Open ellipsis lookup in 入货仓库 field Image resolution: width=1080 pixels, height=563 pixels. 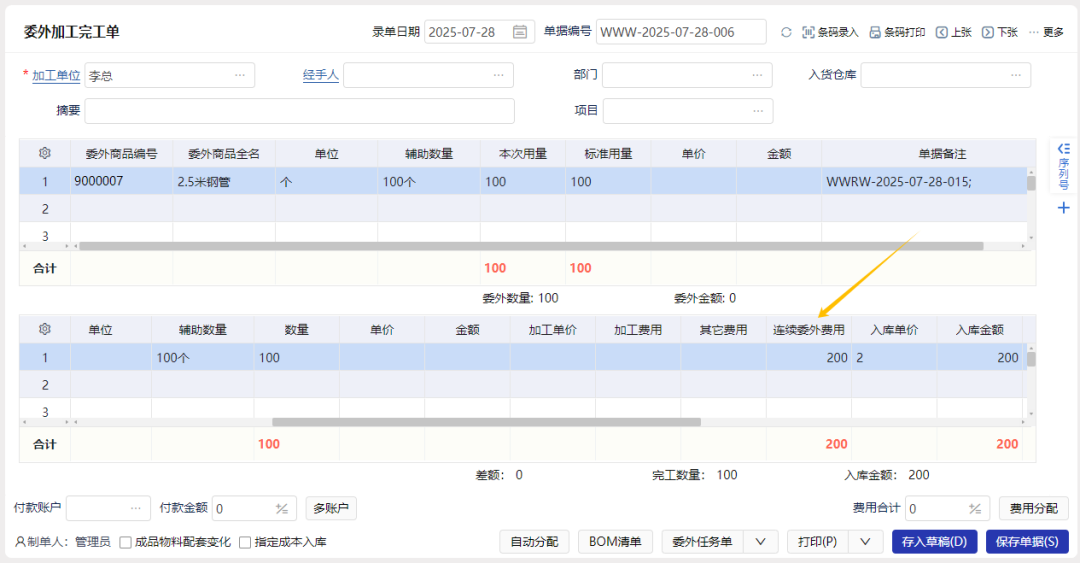point(1016,75)
